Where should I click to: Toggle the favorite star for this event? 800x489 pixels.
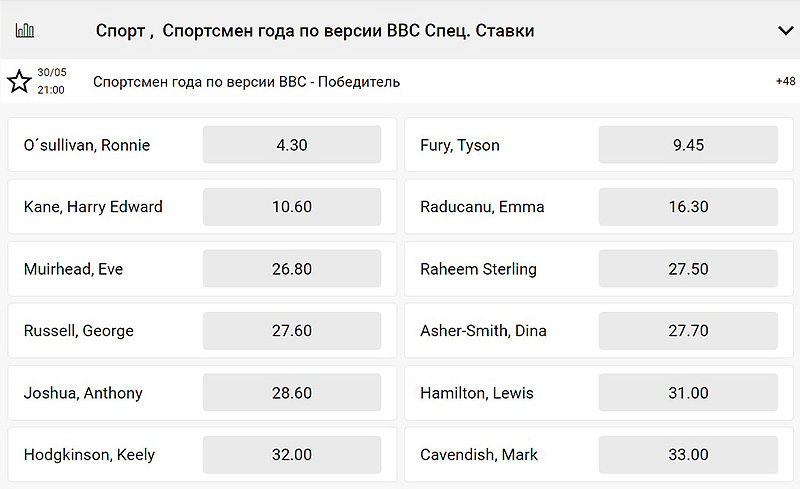point(19,81)
